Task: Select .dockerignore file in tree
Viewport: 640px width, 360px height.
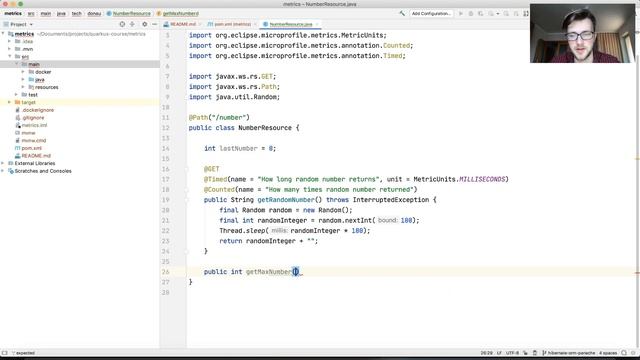Action: click(38, 110)
